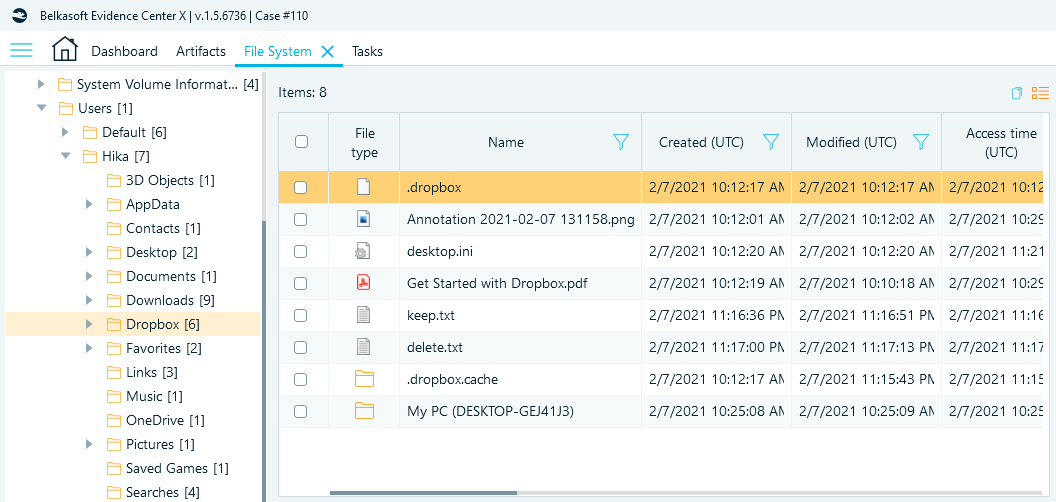Click the desktop.ini settings file icon
This screenshot has width=1056, height=502.
(x=364, y=251)
